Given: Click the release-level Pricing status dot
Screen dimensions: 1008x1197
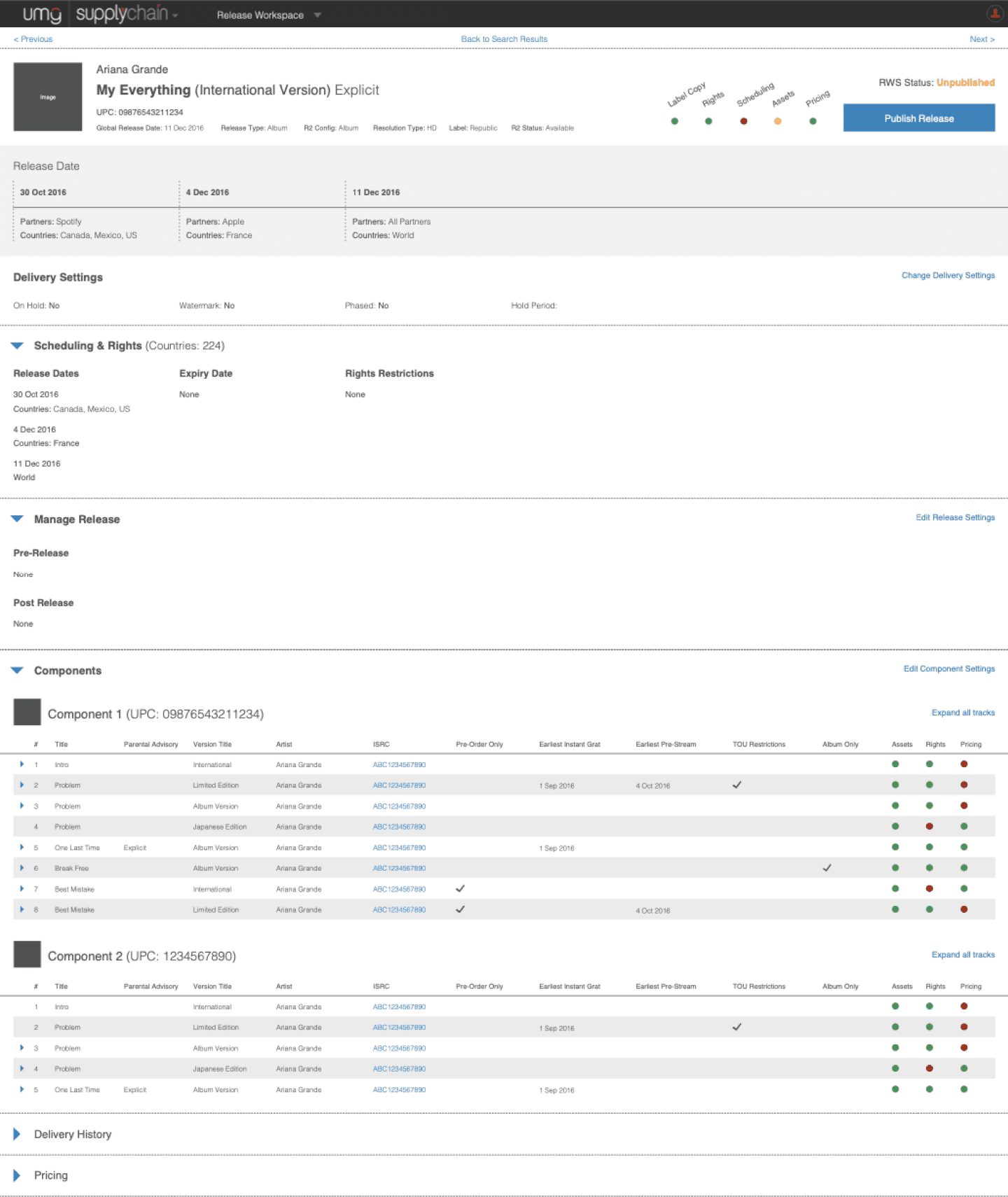Looking at the screenshot, I should [813, 121].
